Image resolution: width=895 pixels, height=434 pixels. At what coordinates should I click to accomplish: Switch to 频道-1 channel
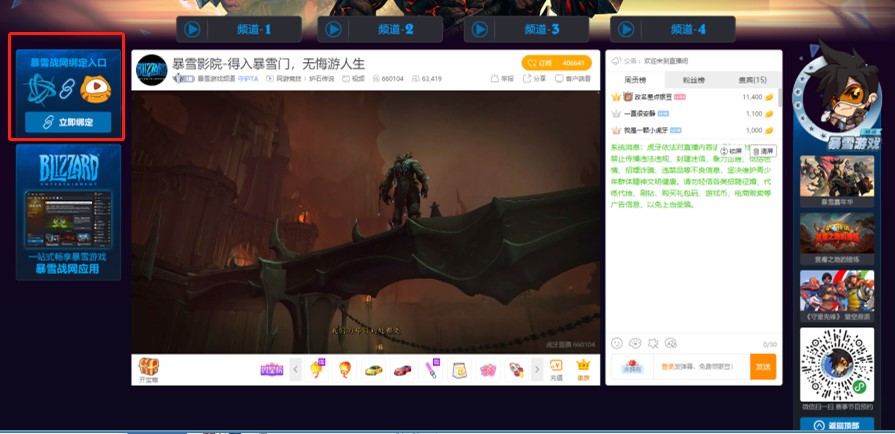pyautogui.click(x=239, y=29)
